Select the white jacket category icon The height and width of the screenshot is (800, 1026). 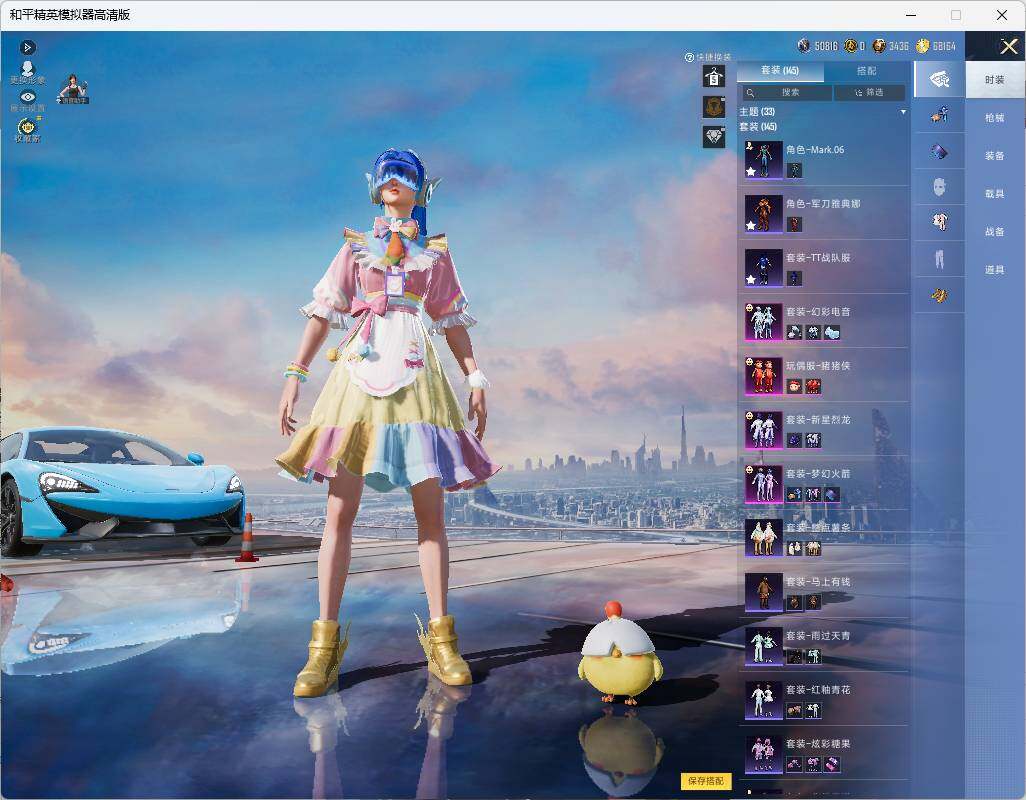(939, 223)
